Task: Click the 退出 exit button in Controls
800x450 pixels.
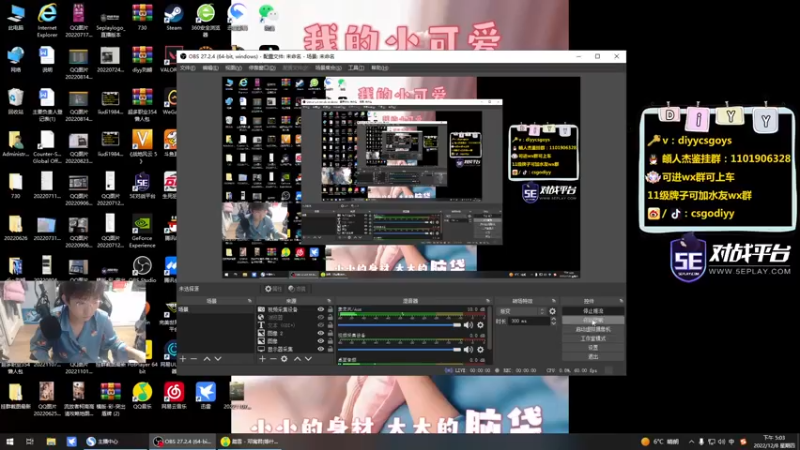Action: coord(593,357)
